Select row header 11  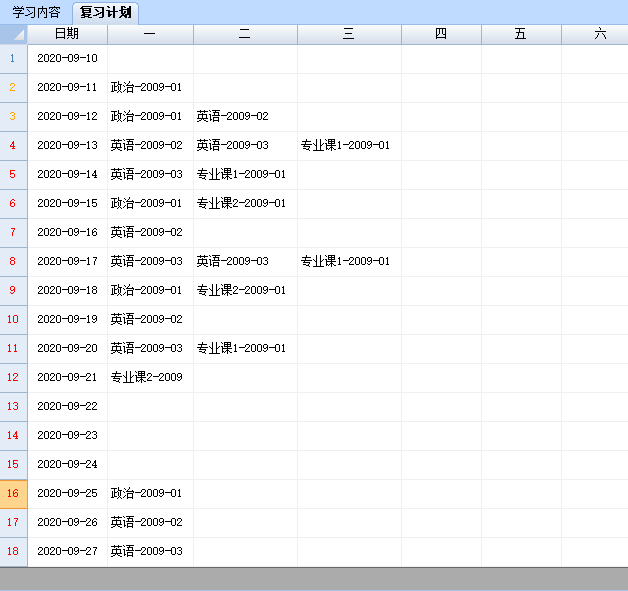coord(14,349)
